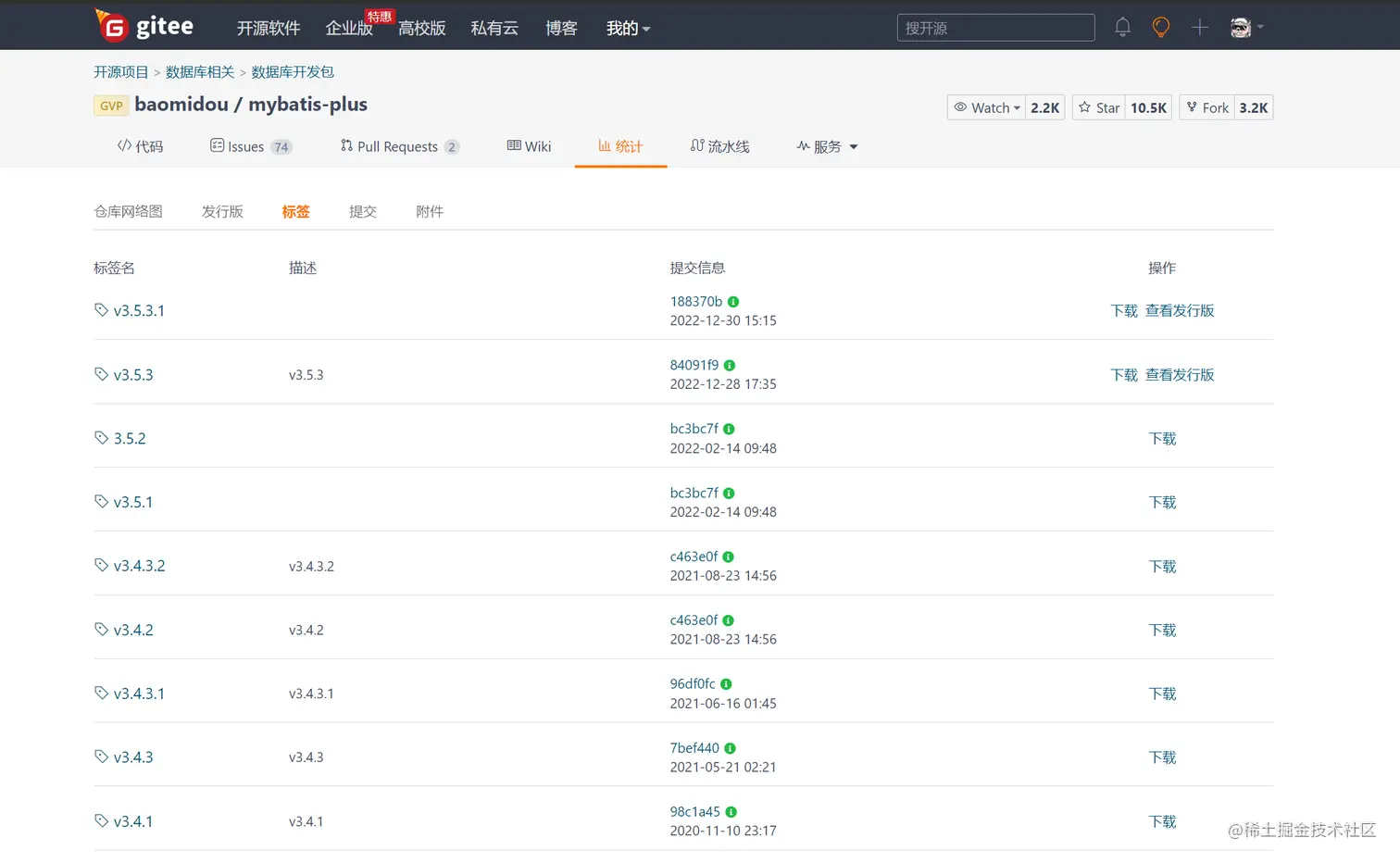Screen dimensions: 1400x863
Task: Open the 发行版 sub-tab
Action: [x=222, y=212]
